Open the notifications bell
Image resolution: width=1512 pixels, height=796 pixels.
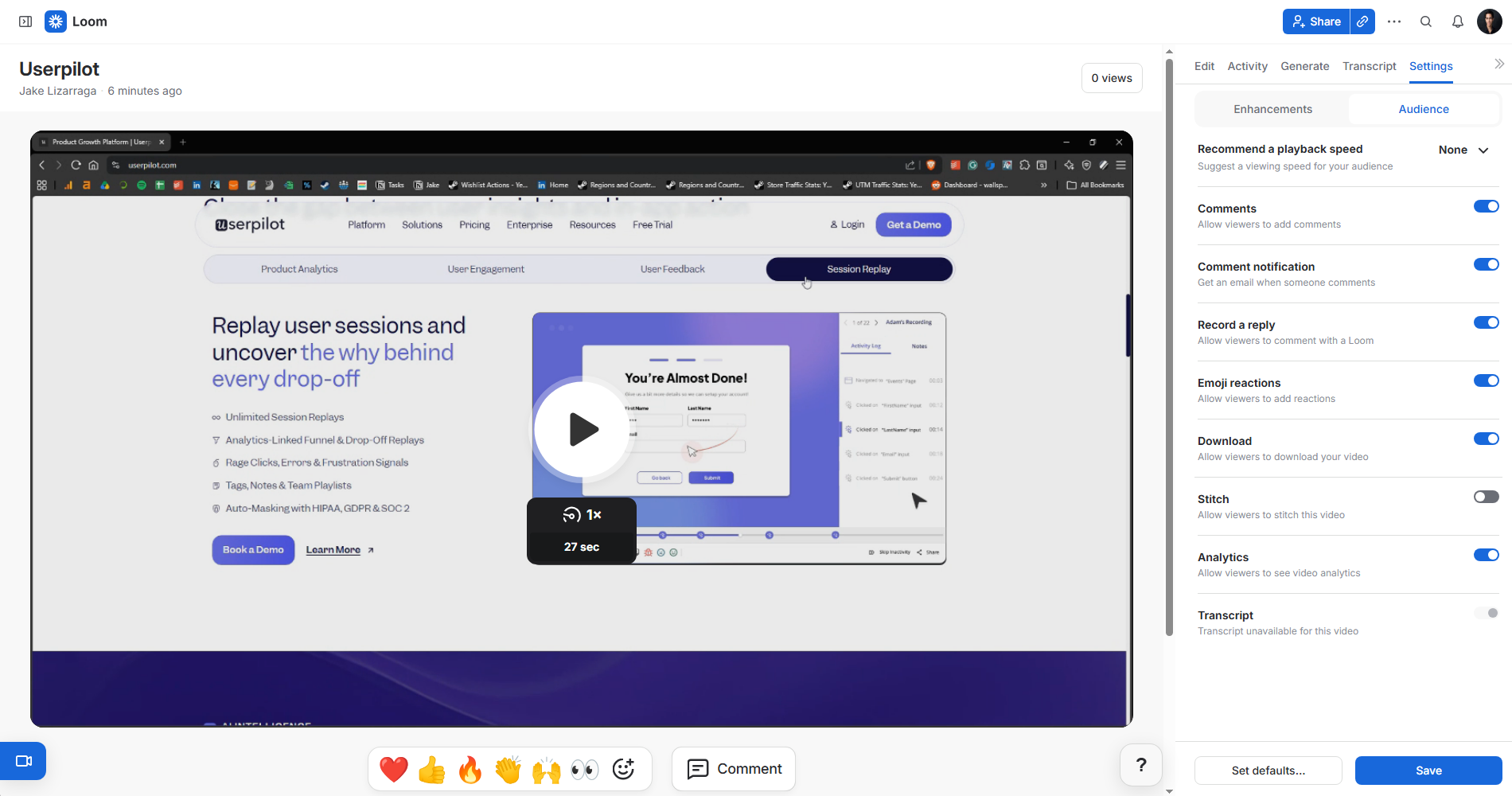coord(1457,21)
